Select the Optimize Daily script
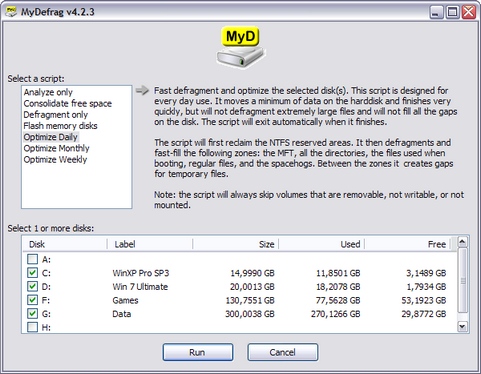481x374 pixels. (51, 137)
